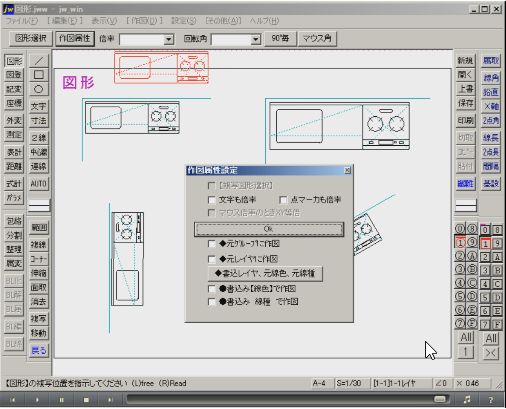Click the A-4 paper size in status bar
The height and width of the screenshot is (409, 506).
coord(320,383)
